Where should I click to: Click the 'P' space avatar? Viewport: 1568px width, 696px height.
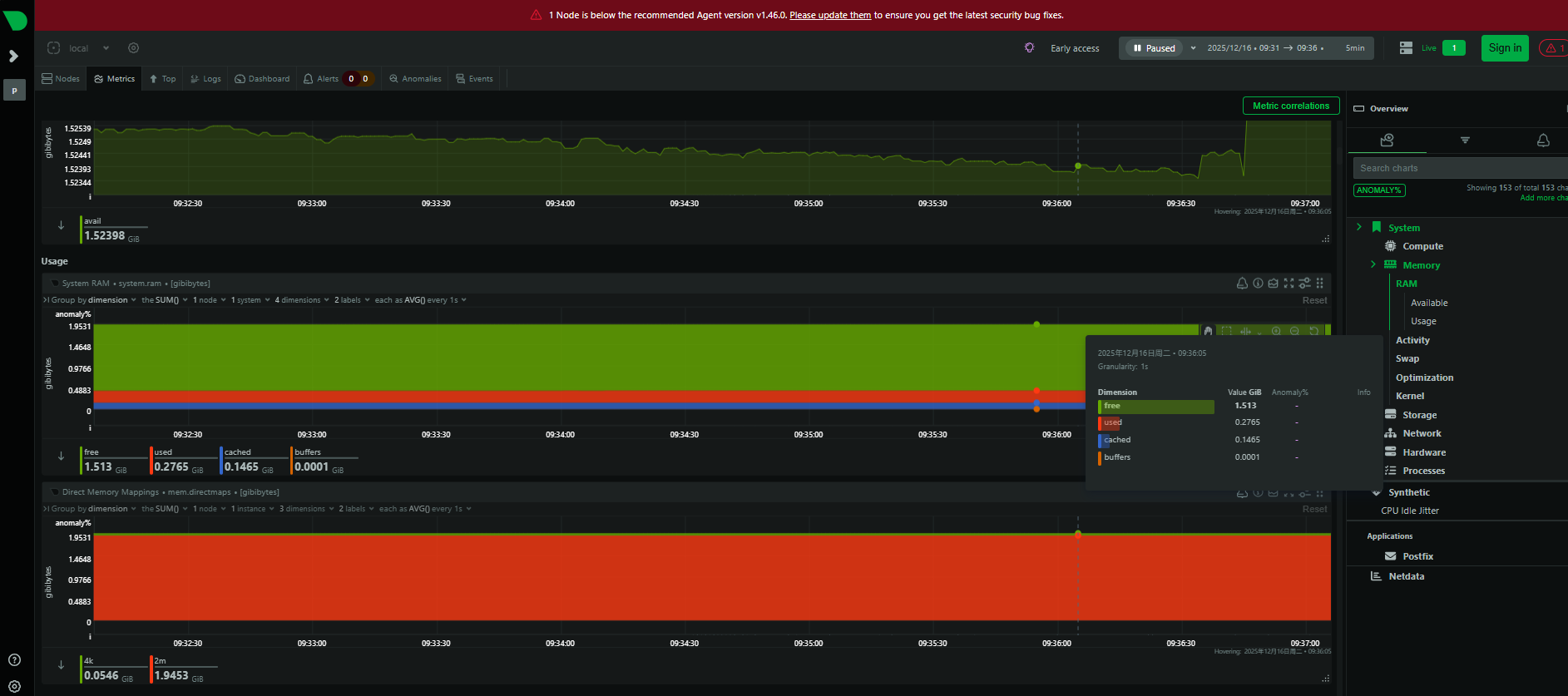(x=14, y=91)
